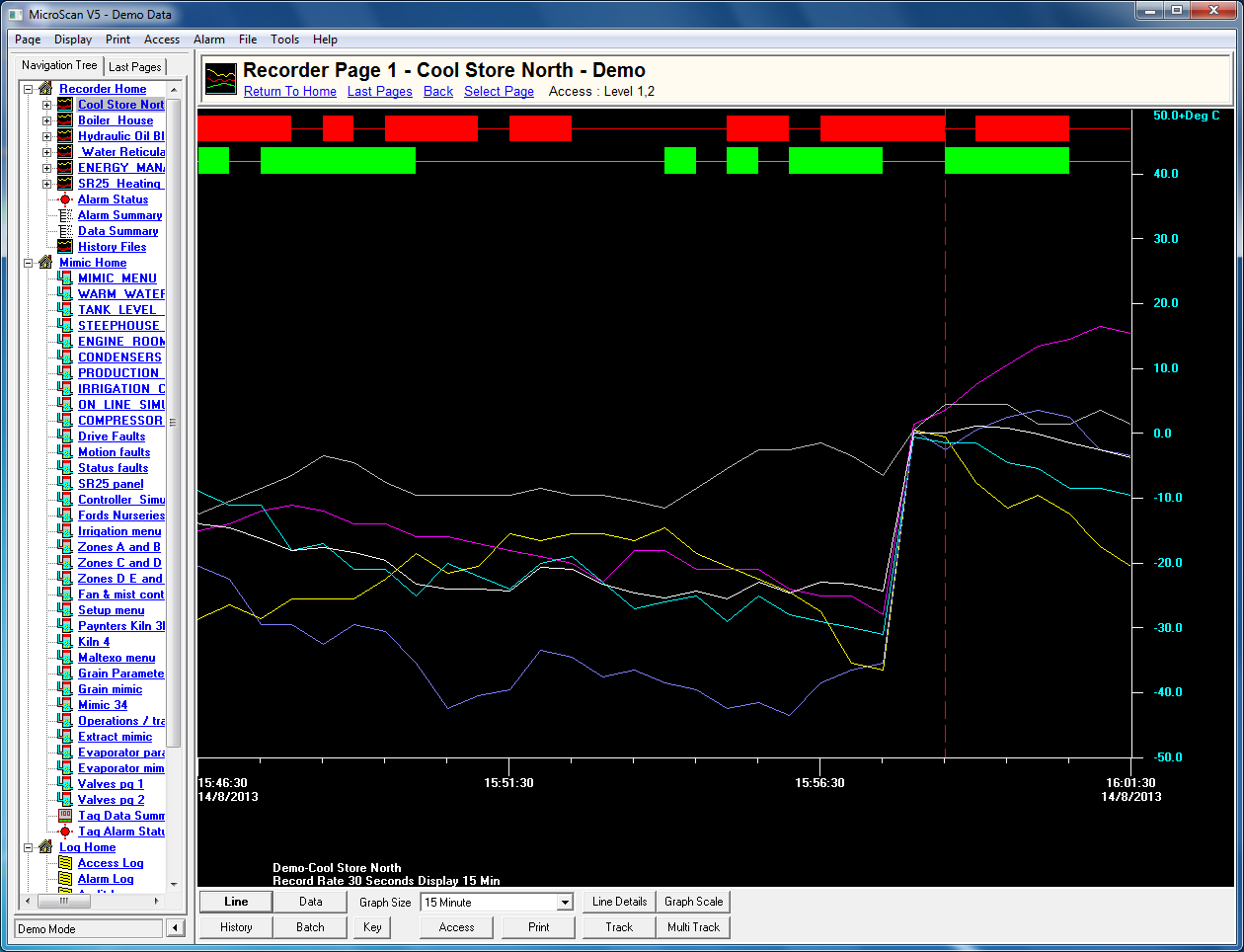Select the History mode button
Screen dimensions: 1244x952
tap(236, 927)
